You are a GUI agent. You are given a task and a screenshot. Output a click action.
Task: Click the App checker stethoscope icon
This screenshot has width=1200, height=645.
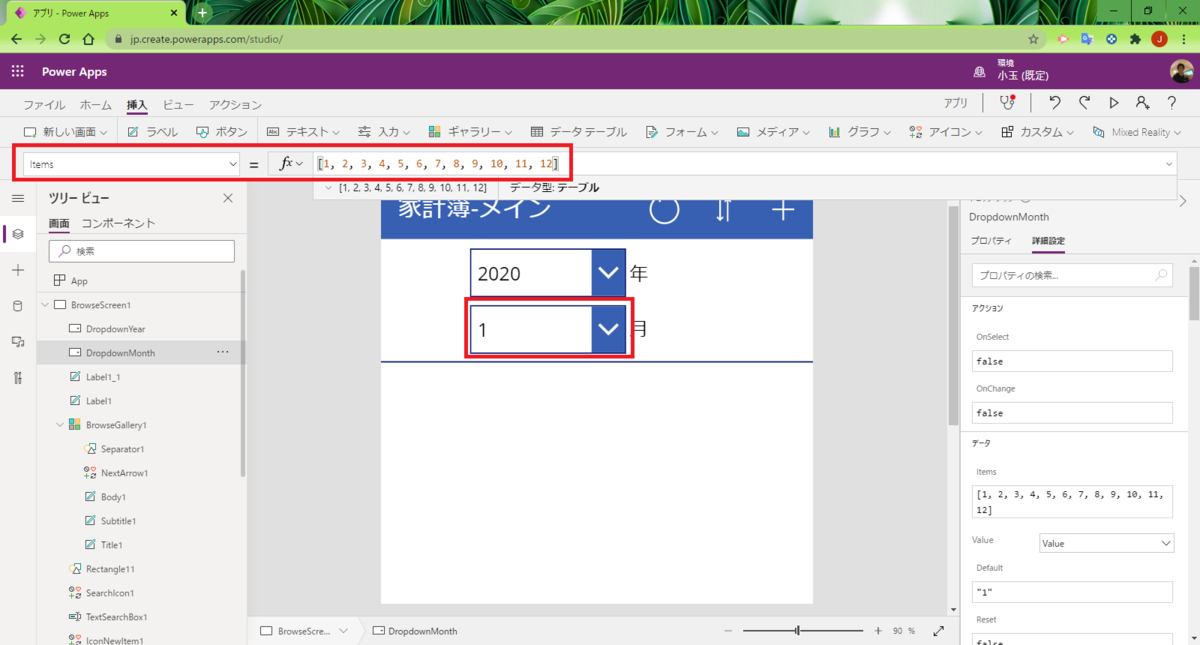pos(1005,103)
